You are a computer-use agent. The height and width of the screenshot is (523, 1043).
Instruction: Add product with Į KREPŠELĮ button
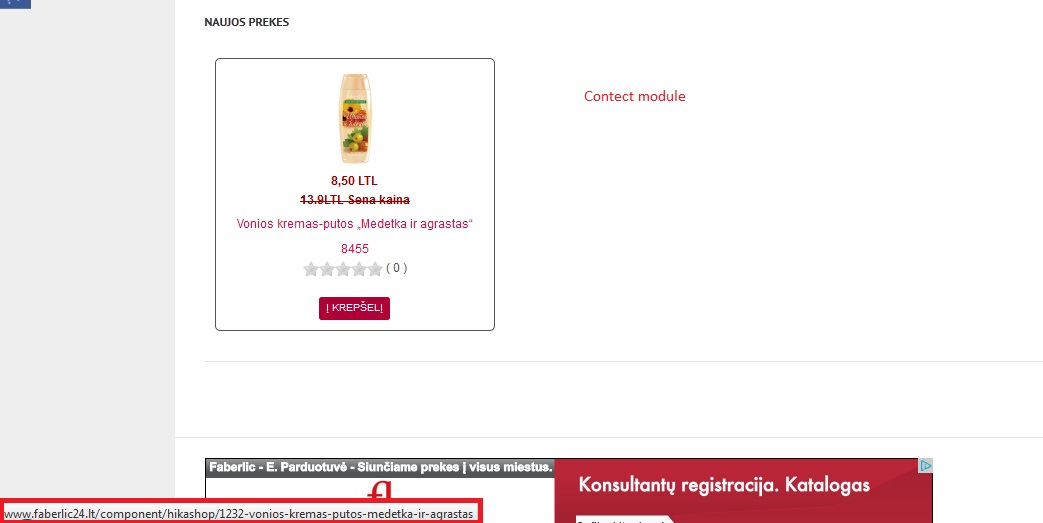tap(354, 308)
